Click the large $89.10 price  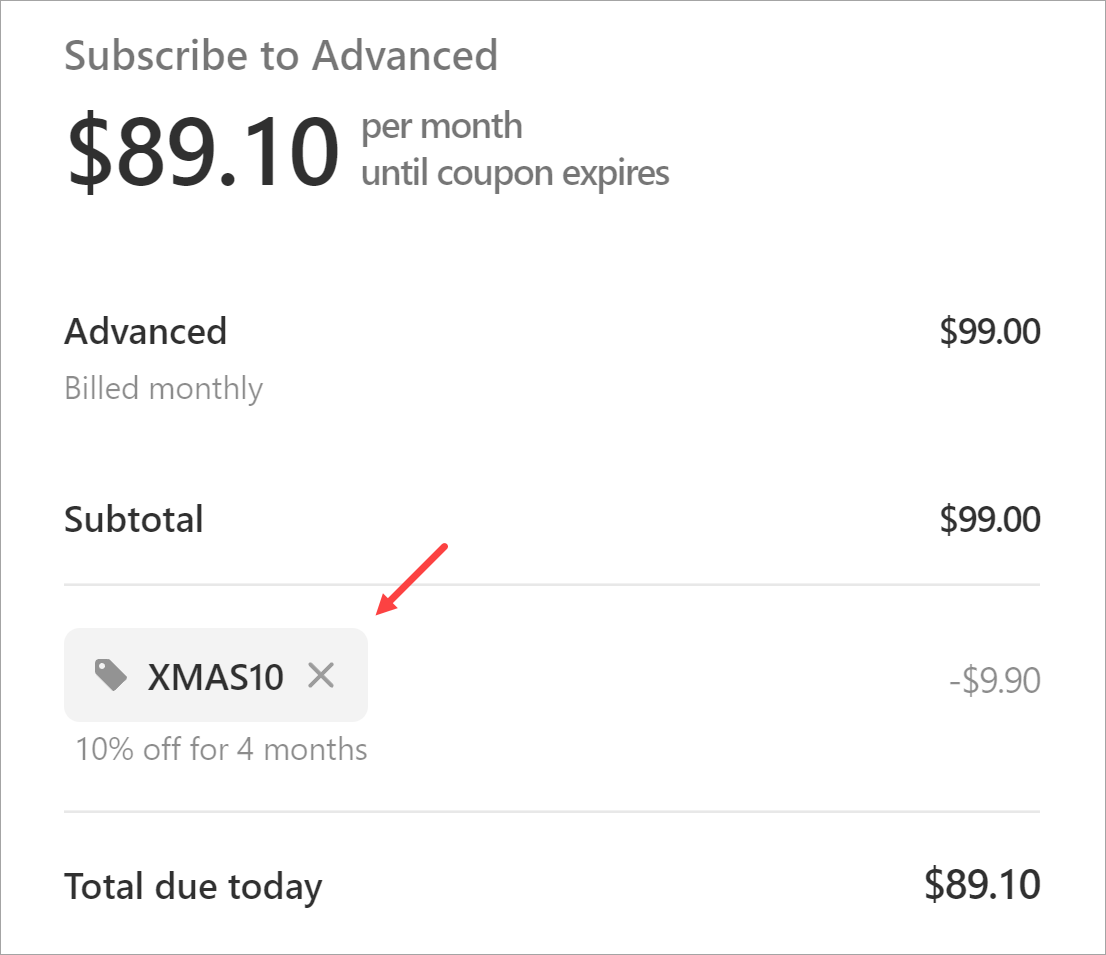click(x=203, y=152)
